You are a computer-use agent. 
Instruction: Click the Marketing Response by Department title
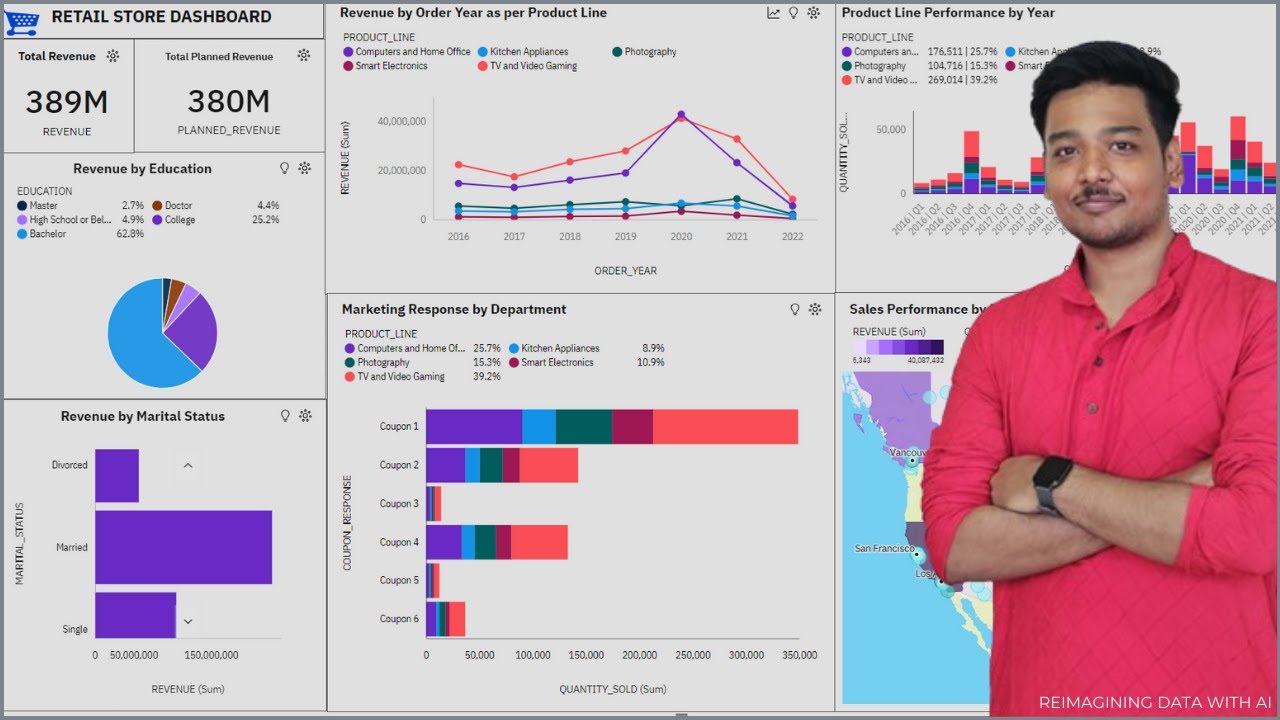pyautogui.click(x=454, y=310)
